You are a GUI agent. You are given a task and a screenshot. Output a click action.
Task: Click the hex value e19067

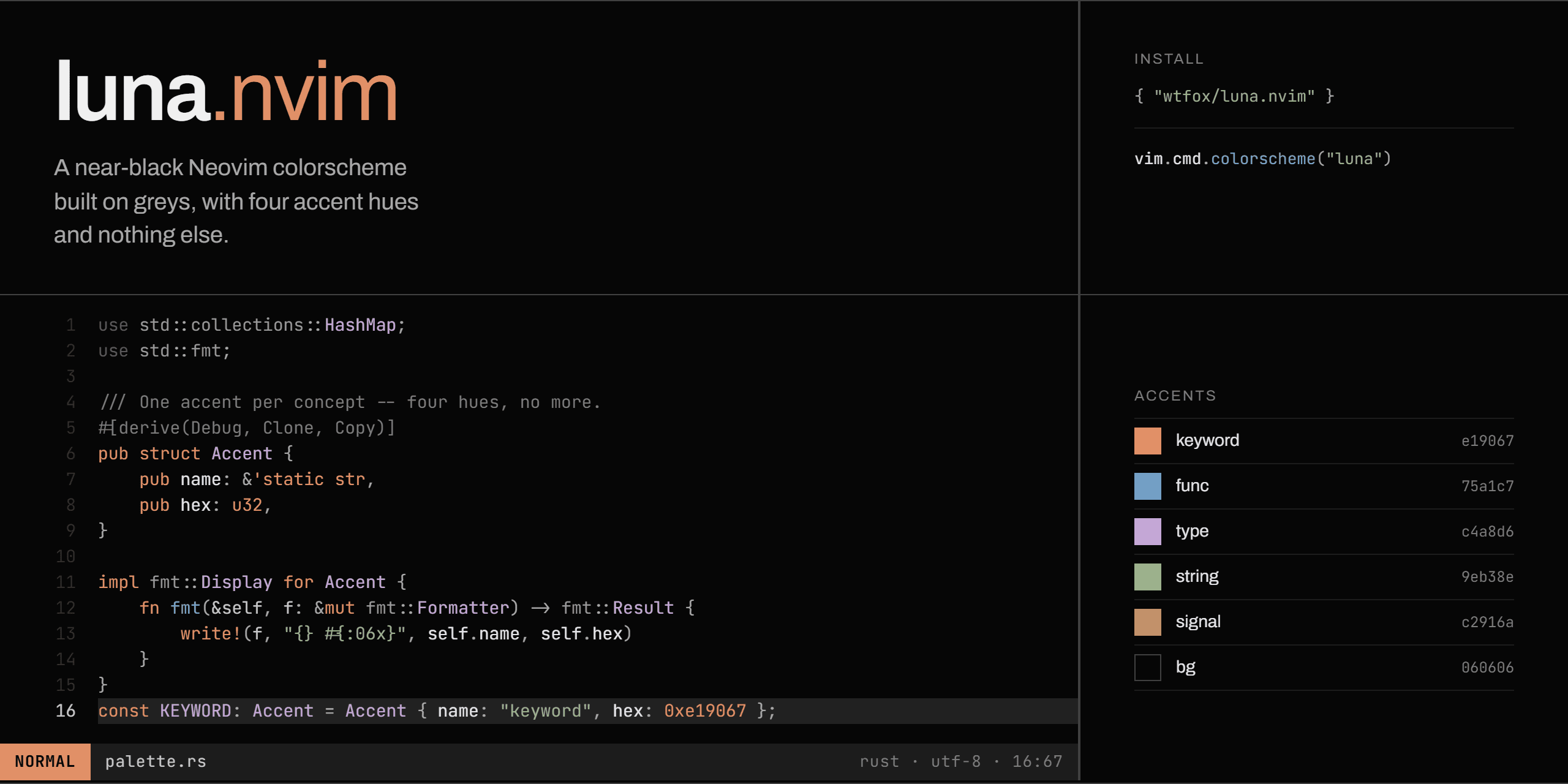pos(1487,441)
